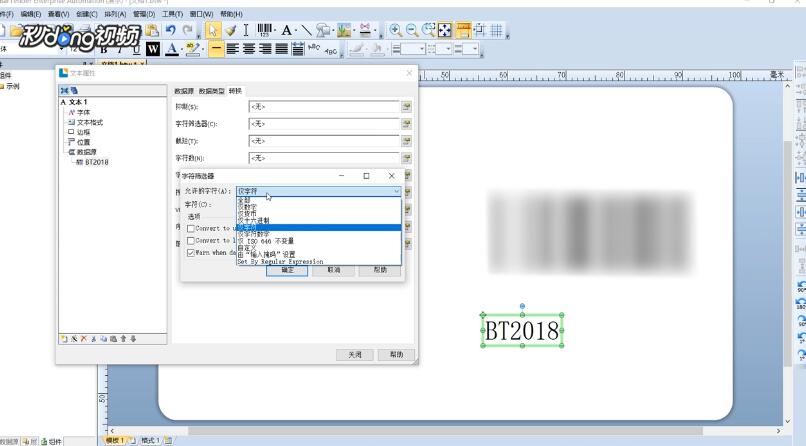Click the zoom out magnifier

tap(412, 30)
